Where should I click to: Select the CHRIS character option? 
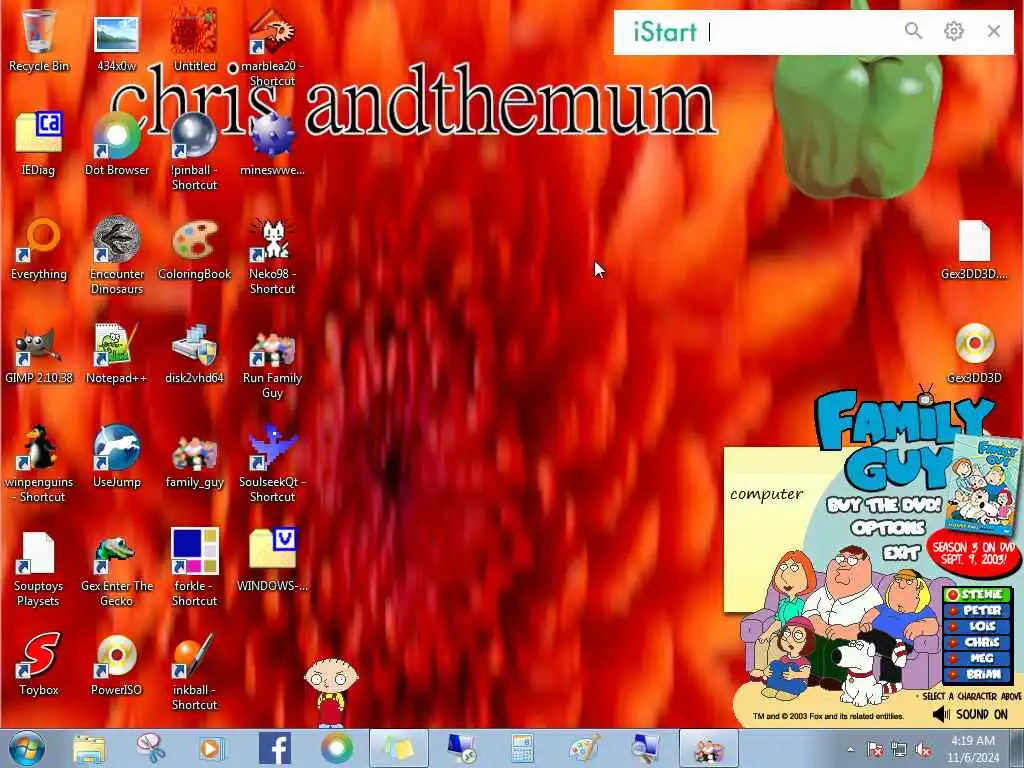978,643
